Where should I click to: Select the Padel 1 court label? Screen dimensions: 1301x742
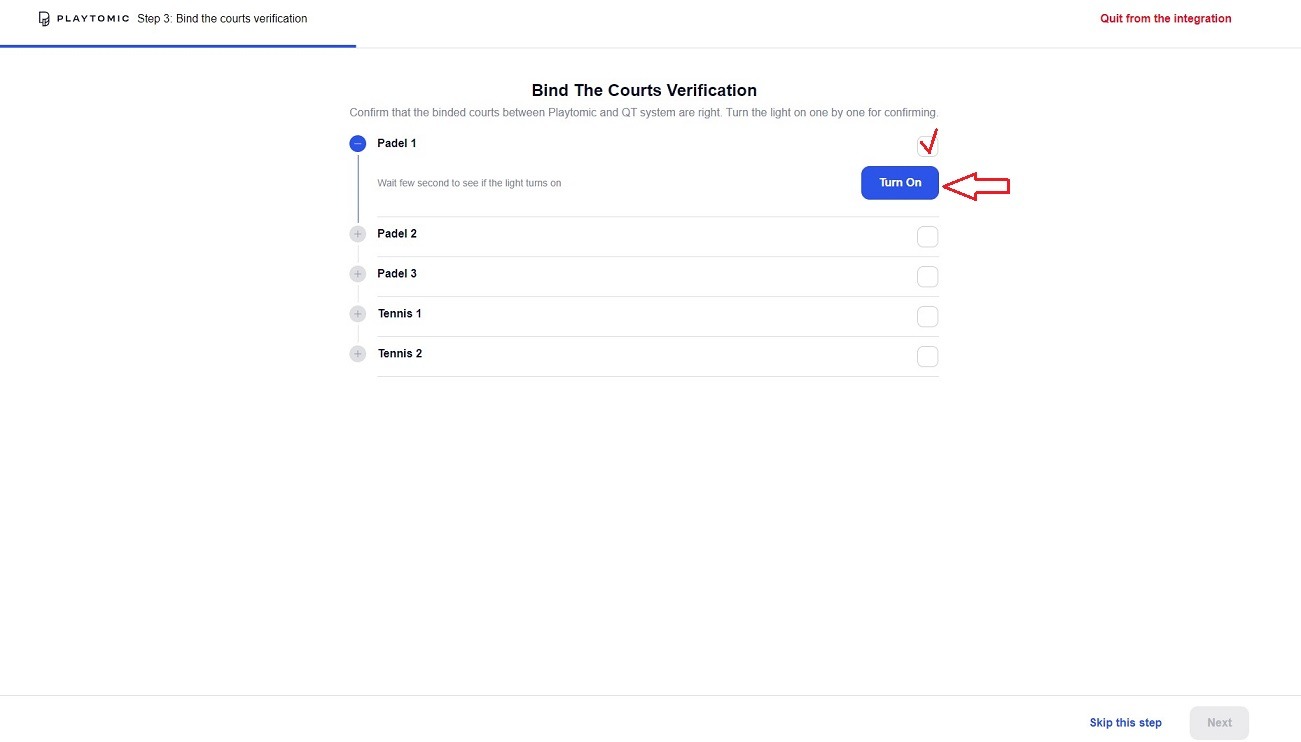click(x=397, y=144)
